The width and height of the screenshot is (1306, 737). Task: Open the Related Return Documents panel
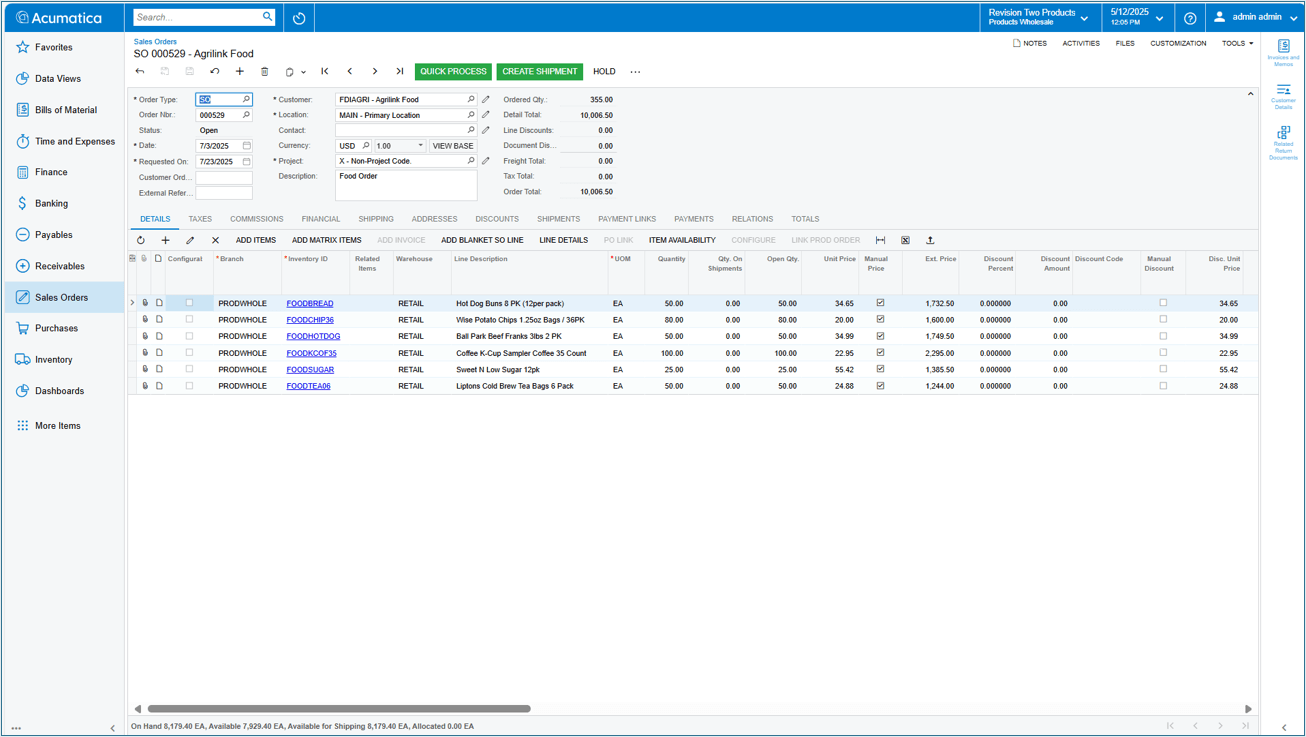(x=1283, y=143)
